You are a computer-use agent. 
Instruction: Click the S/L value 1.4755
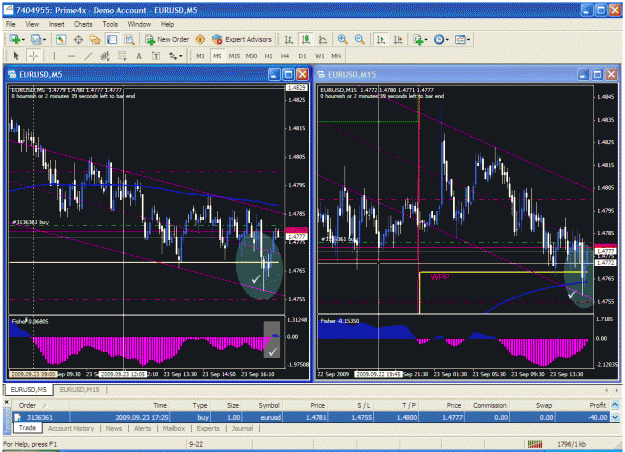[361, 417]
